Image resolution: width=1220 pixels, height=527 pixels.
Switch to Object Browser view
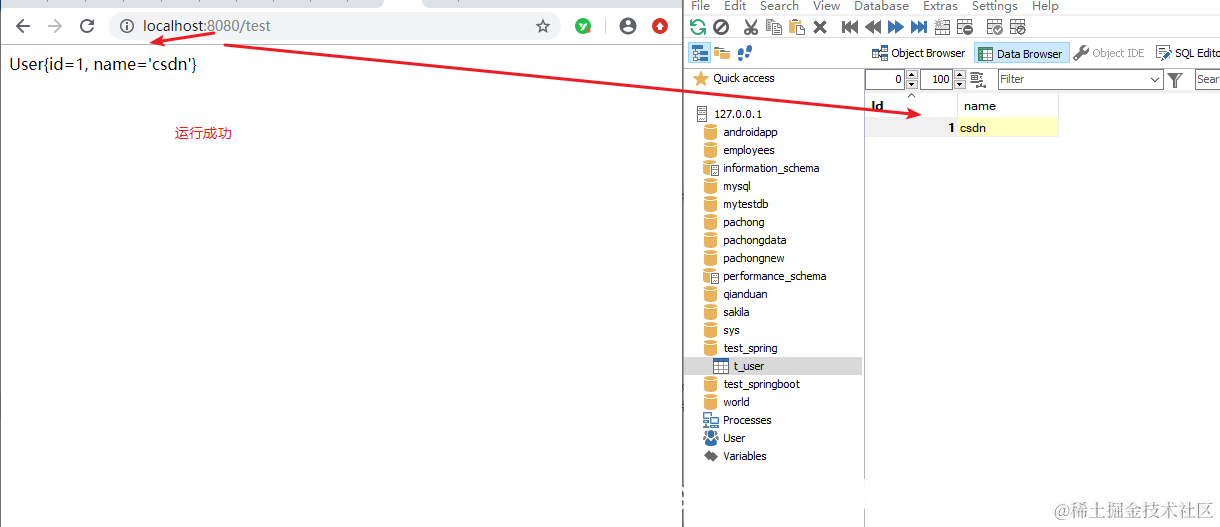(x=919, y=53)
